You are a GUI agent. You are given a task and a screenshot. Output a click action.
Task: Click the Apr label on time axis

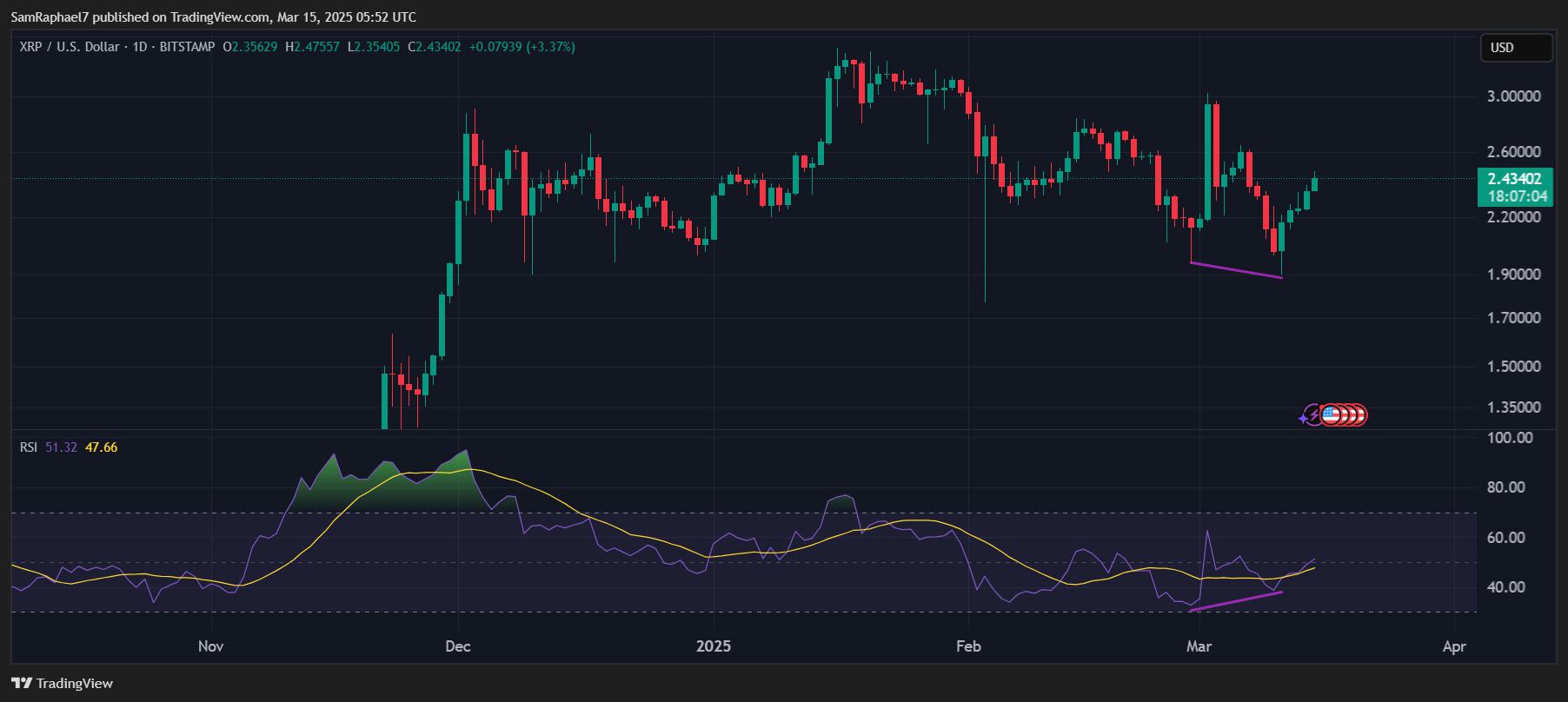tap(1453, 646)
